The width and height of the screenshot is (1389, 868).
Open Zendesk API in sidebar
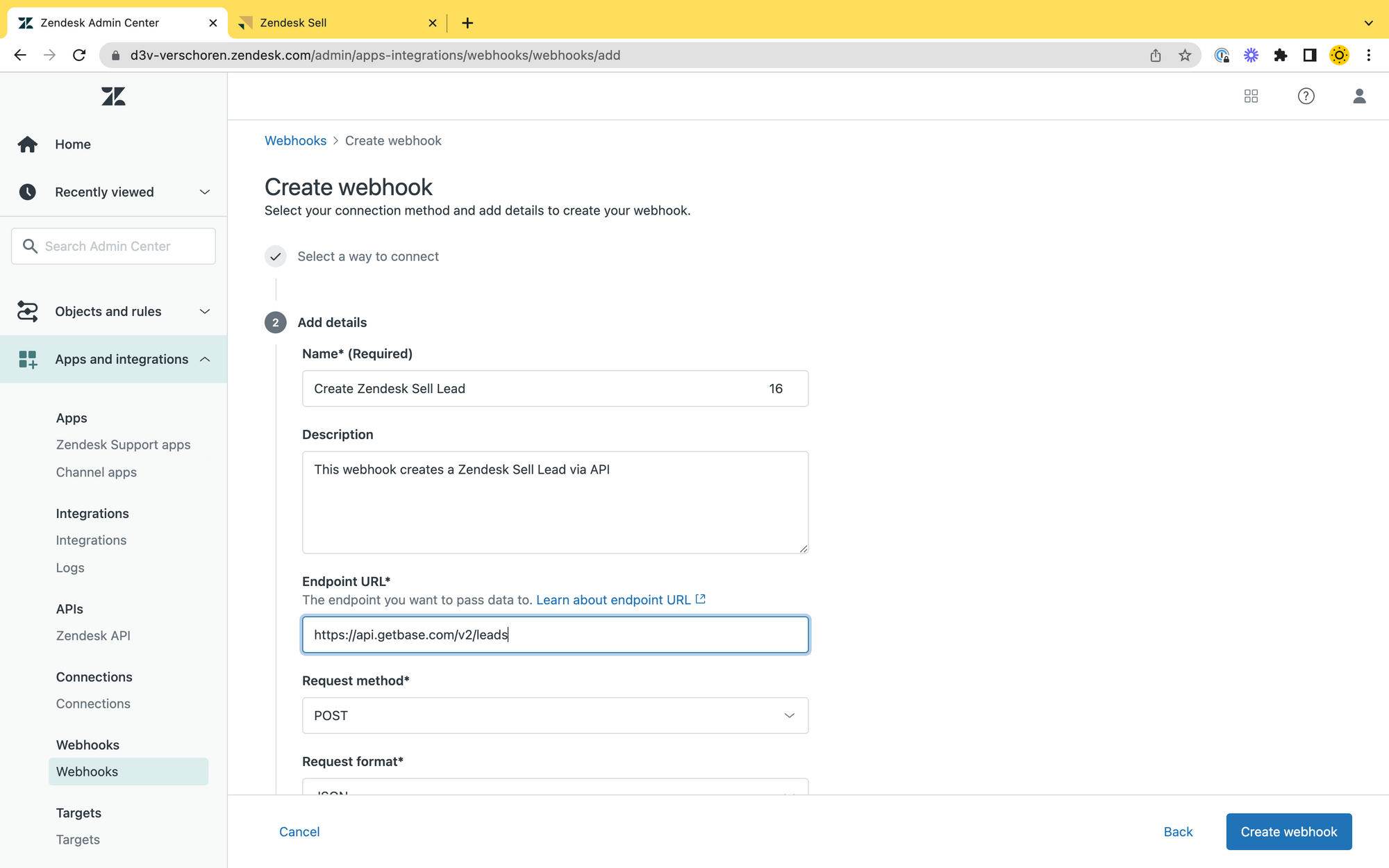(x=93, y=636)
